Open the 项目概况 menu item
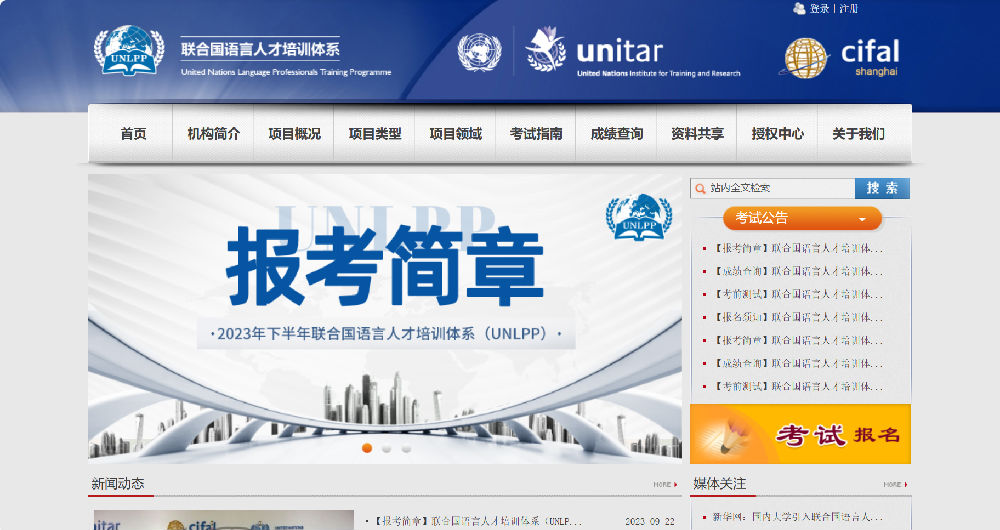 point(294,134)
